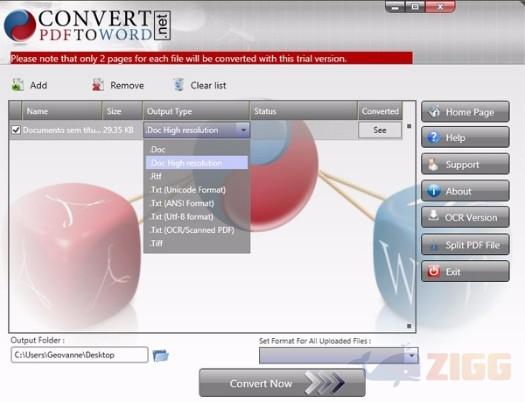
Task: Maximize the converter window
Action: pos(415,7)
